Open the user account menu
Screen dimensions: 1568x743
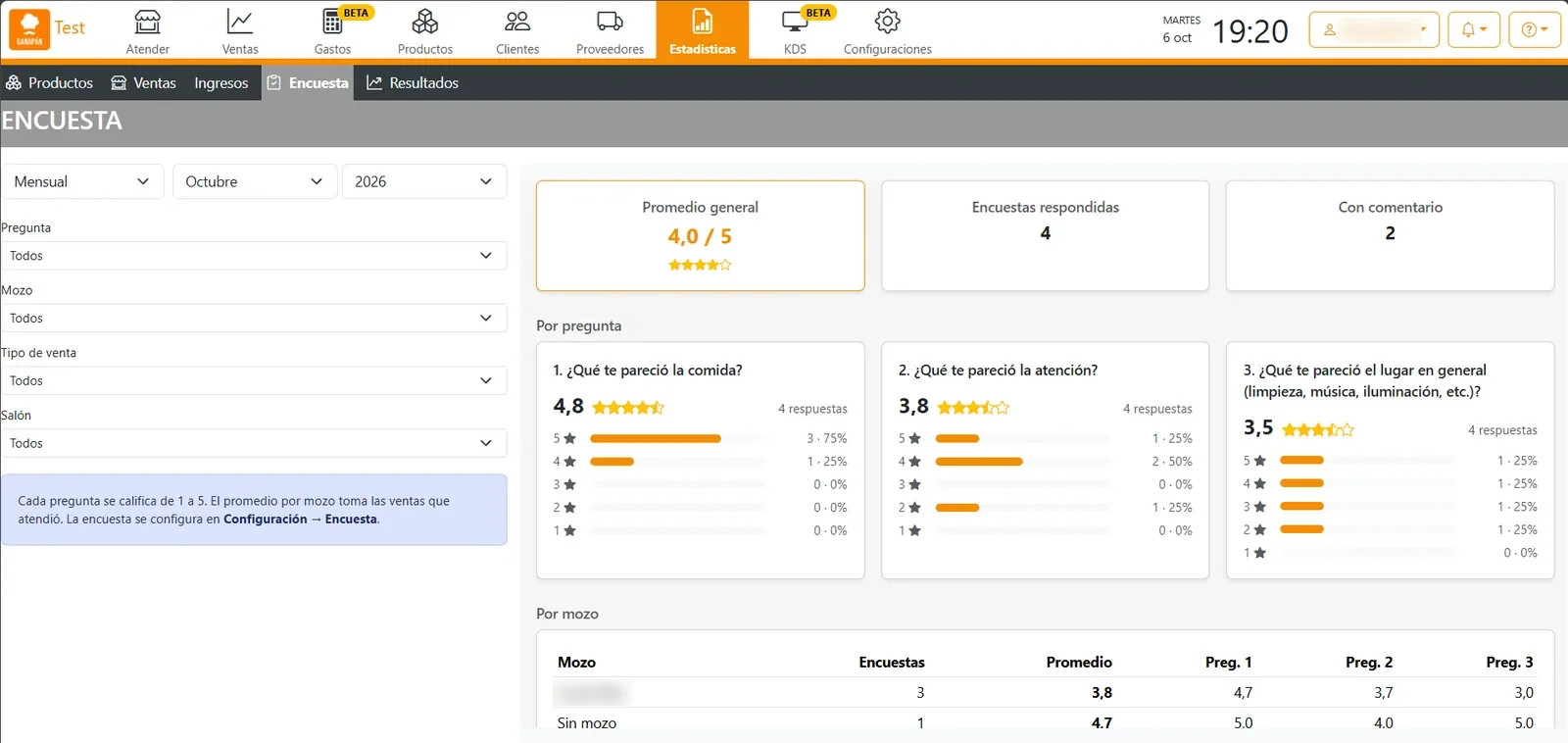click(1375, 29)
